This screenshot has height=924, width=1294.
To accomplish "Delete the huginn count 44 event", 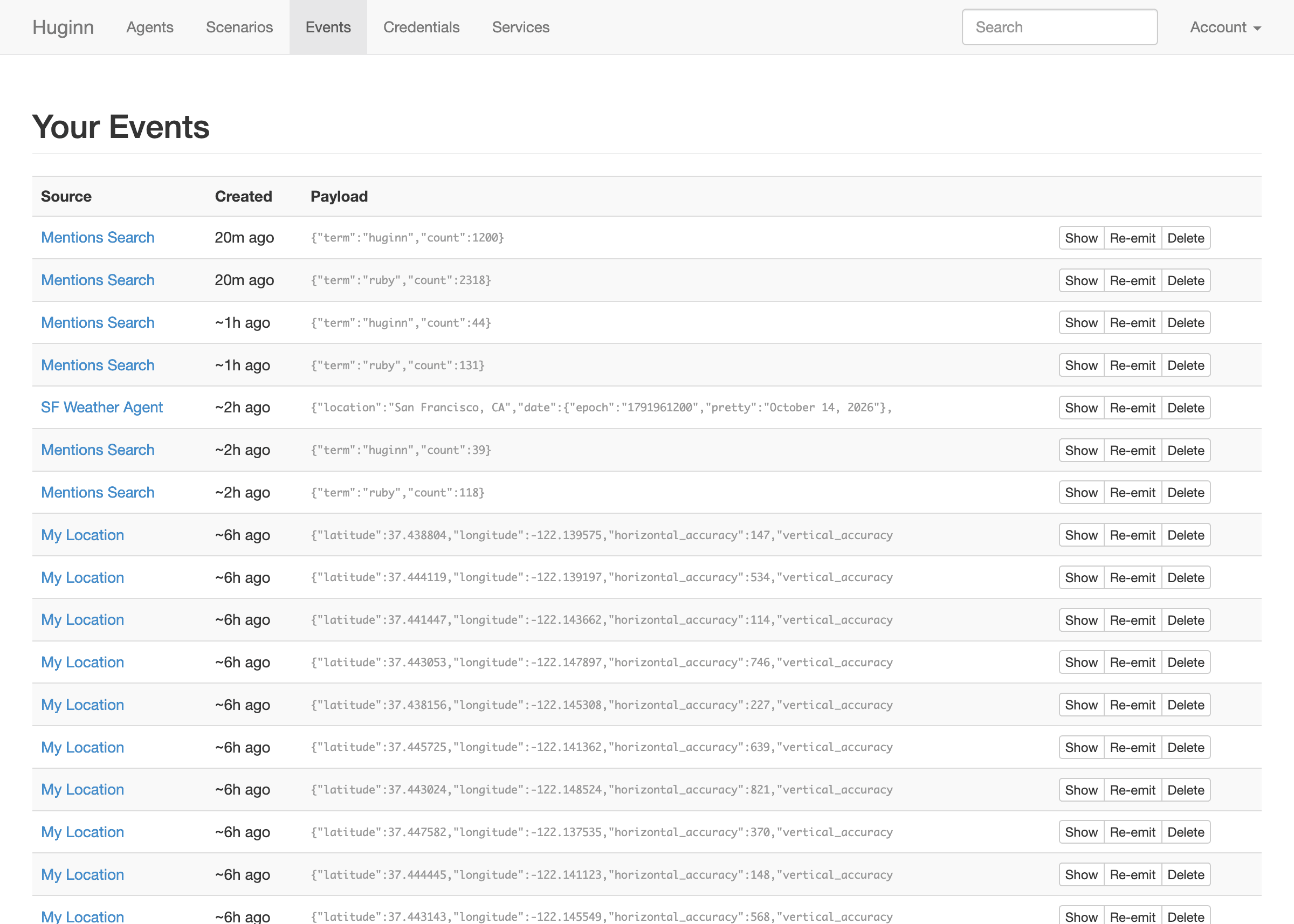I will 1186,322.
